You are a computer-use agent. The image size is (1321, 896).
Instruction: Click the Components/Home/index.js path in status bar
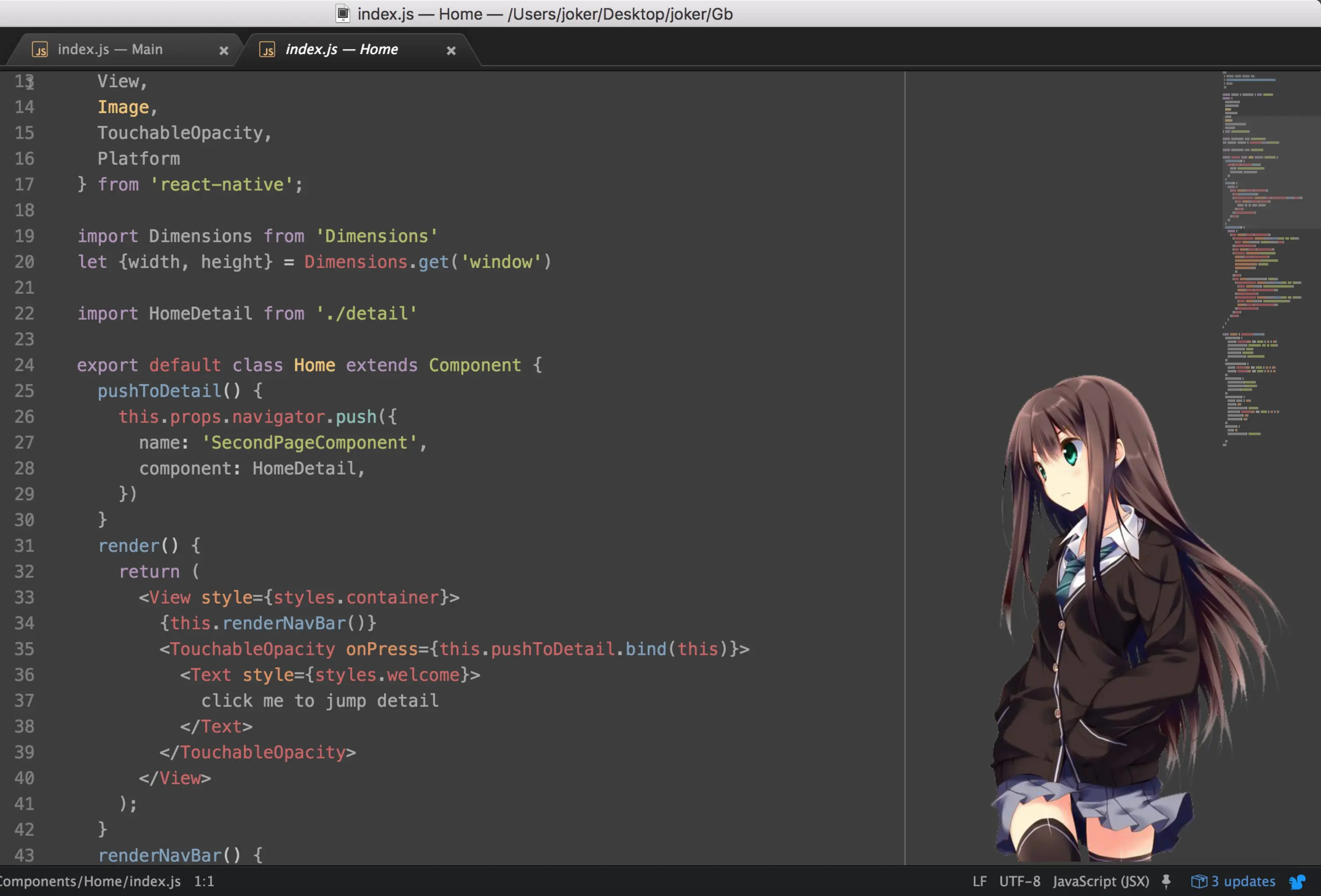pyautogui.click(x=90, y=881)
